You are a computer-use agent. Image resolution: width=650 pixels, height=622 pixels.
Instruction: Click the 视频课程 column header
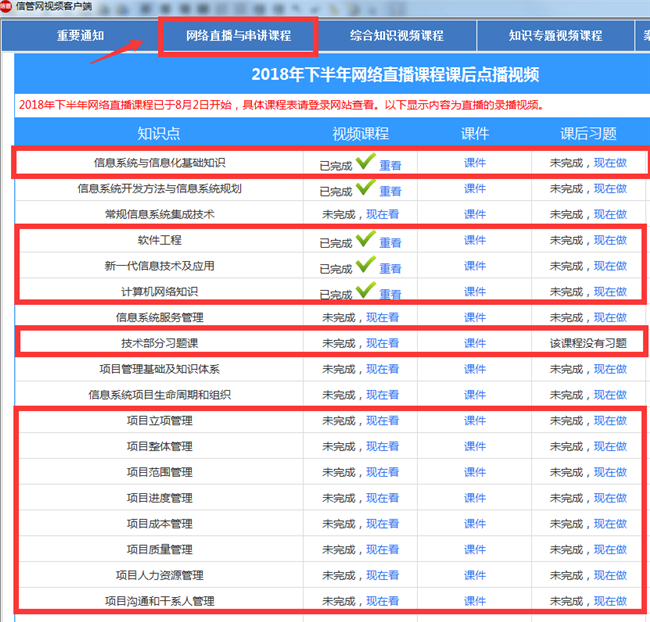point(360,134)
